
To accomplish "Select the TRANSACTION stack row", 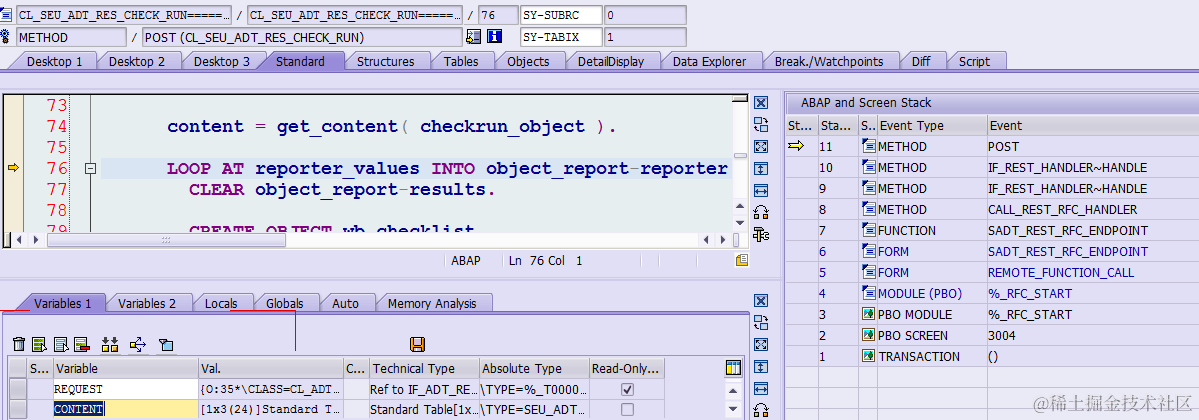I will [992, 357].
